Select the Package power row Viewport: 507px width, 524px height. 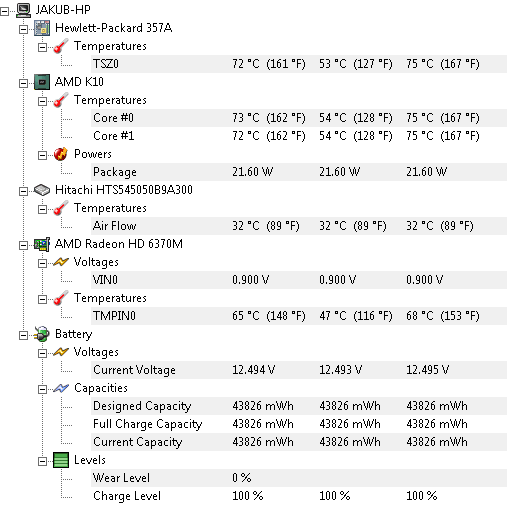click(x=299, y=172)
